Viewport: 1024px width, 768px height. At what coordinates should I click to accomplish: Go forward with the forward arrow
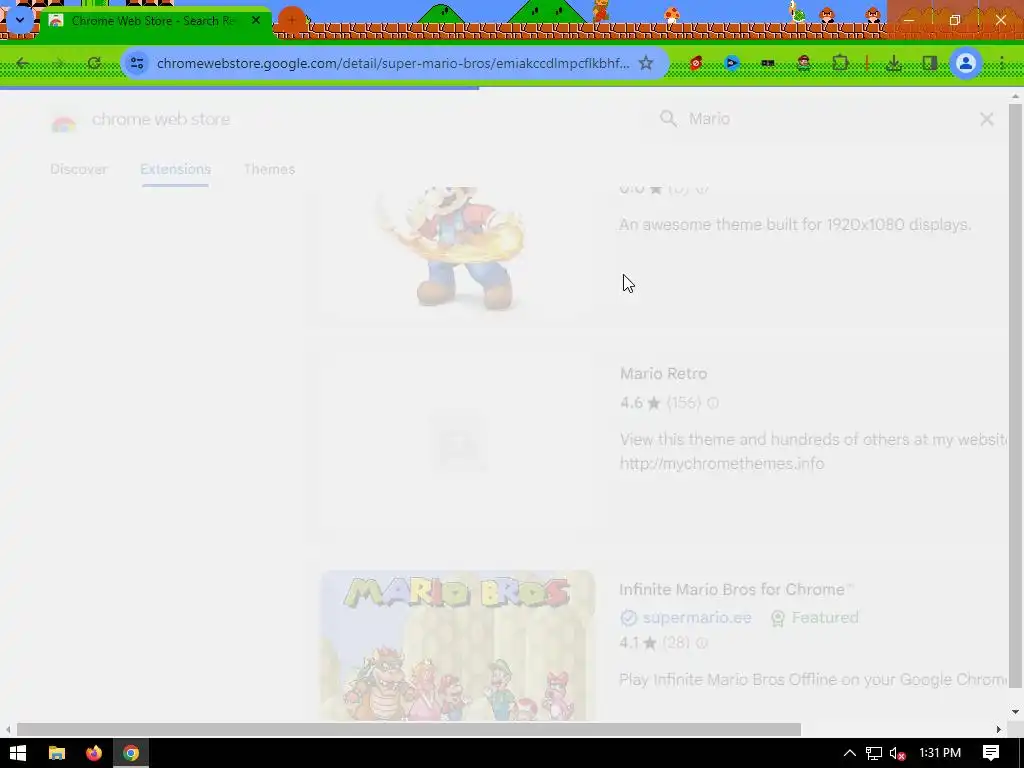pos(58,63)
